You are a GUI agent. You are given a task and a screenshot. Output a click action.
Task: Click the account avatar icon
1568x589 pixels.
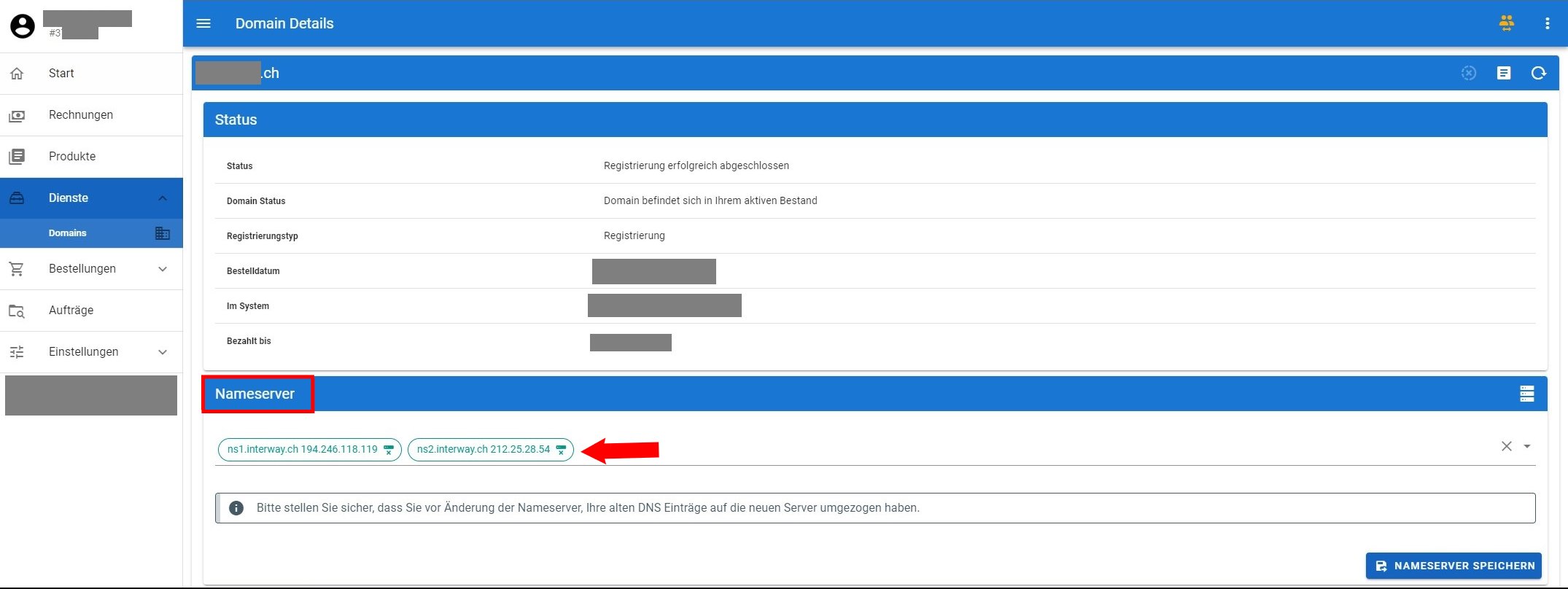pos(23,26)
